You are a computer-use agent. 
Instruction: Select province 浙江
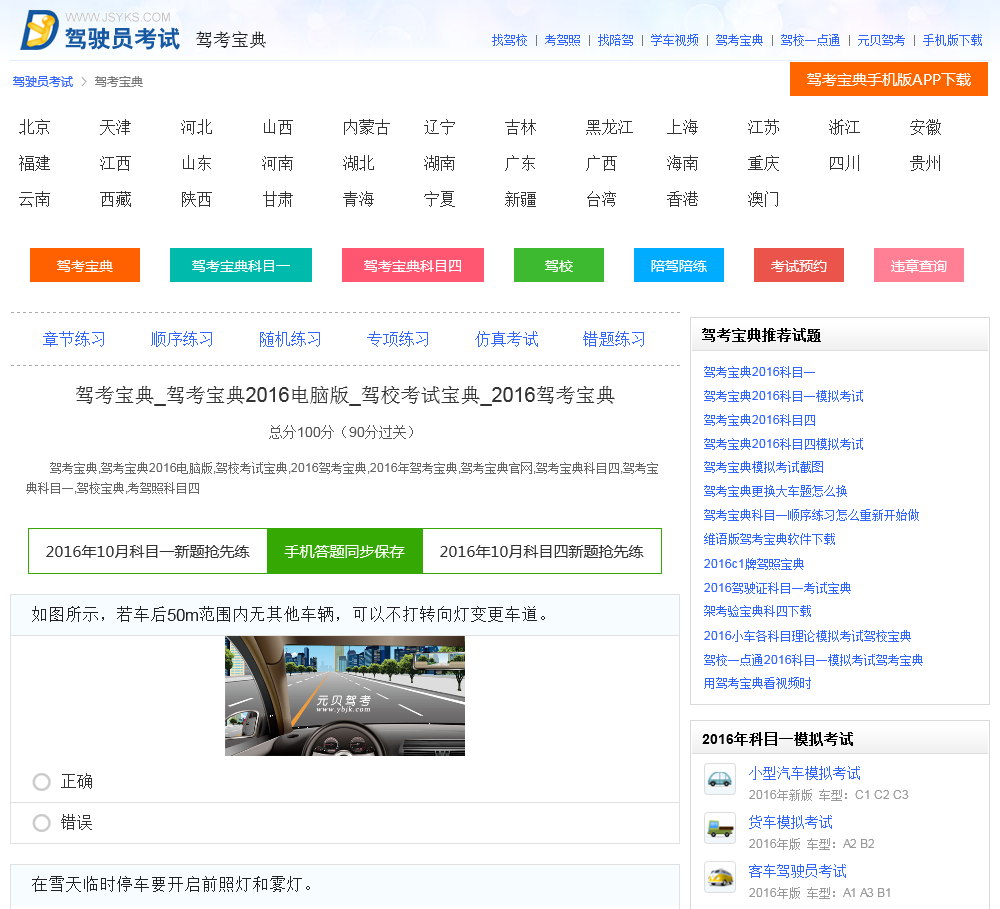pyautogui.click(x=844, y=127)
